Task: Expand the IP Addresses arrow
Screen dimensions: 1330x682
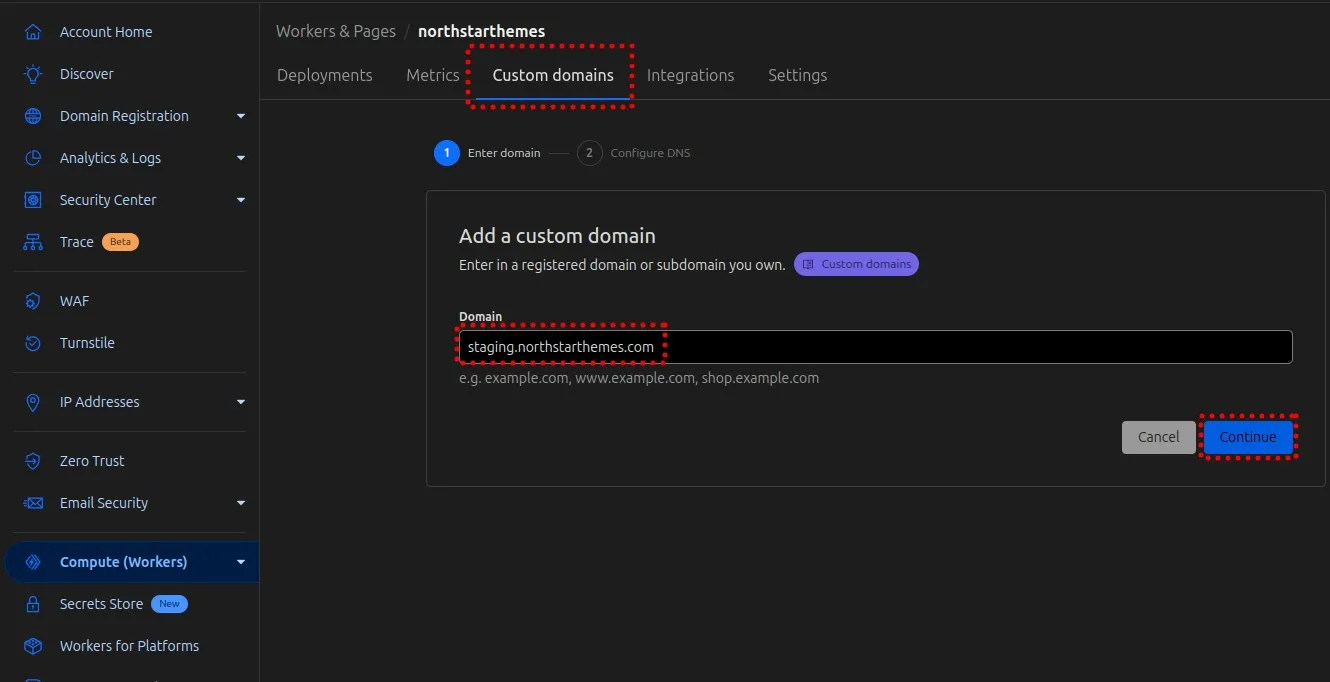Action: (241, 402)
